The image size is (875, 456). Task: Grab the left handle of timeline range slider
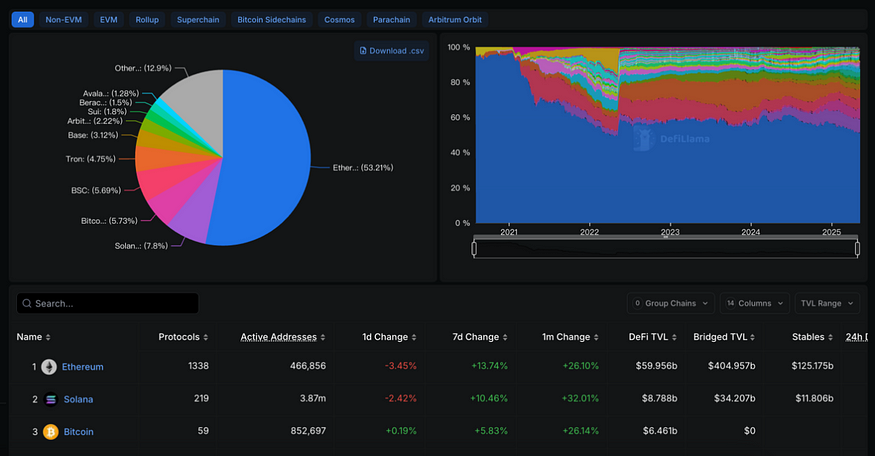(x=476, y=249)
